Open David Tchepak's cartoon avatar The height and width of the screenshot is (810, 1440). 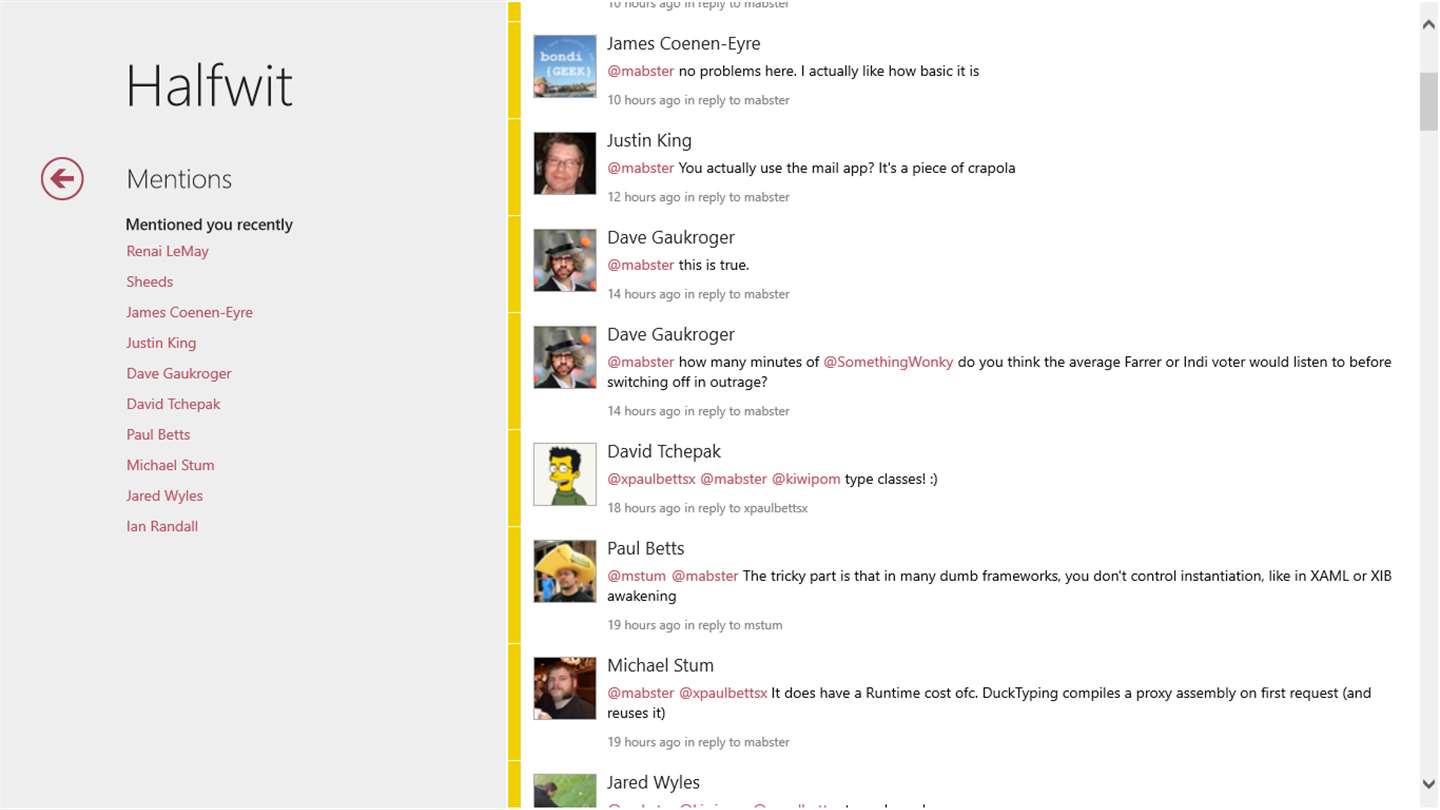(x=565, y=474)
